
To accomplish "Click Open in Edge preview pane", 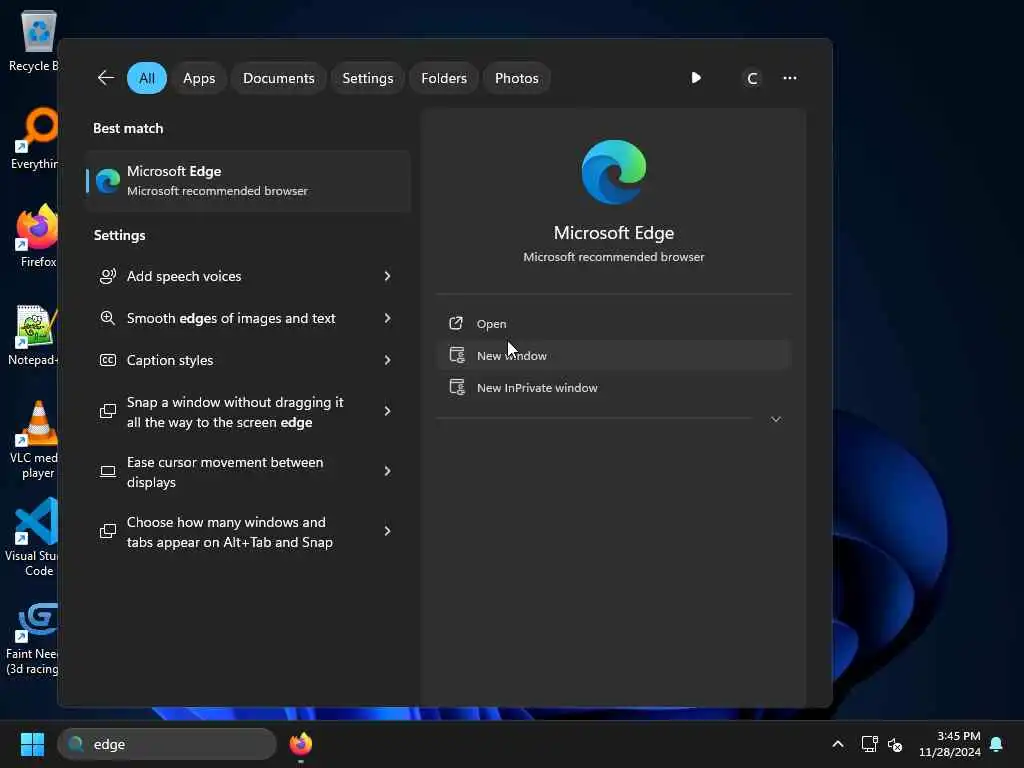I will [x=614, y=324].
